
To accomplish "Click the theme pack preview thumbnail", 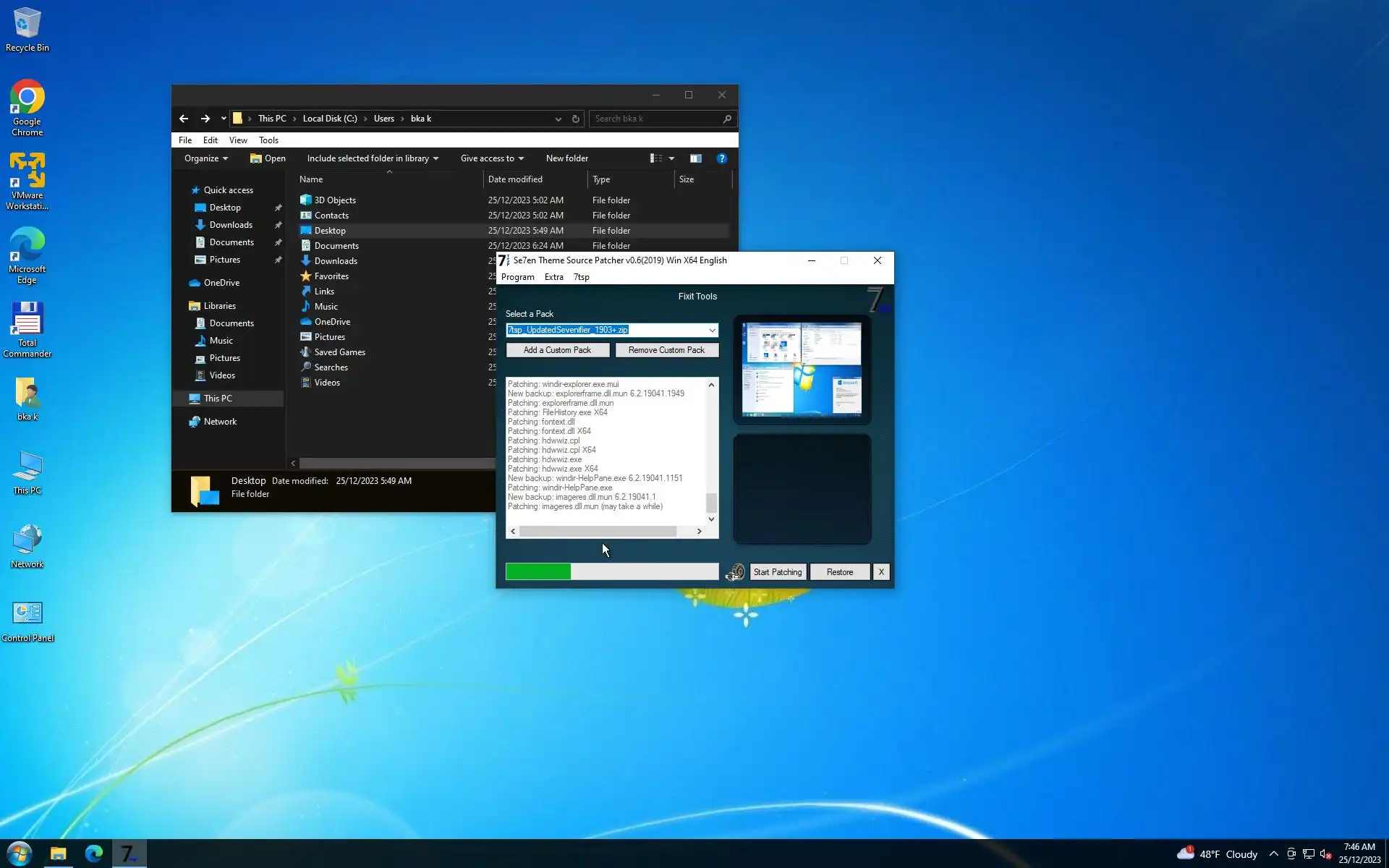I will 802,369.
